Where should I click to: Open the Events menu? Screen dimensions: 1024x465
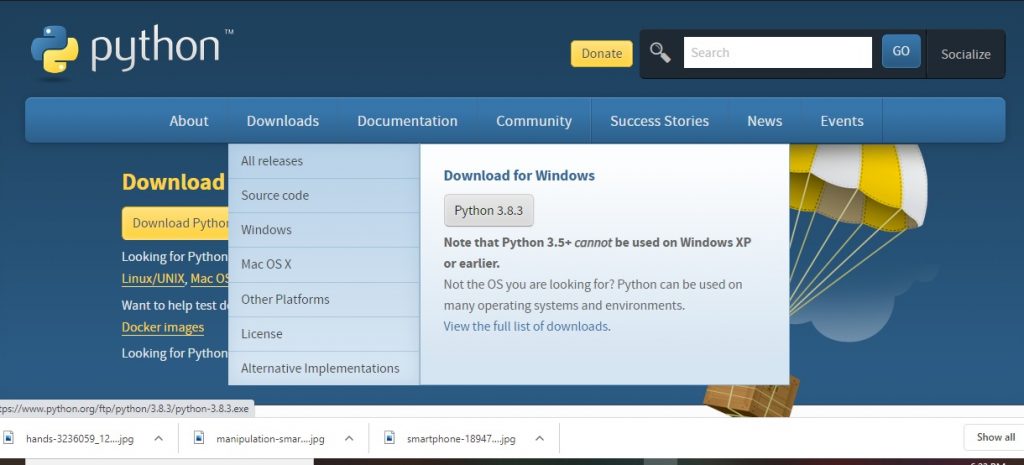pos(842,121)
